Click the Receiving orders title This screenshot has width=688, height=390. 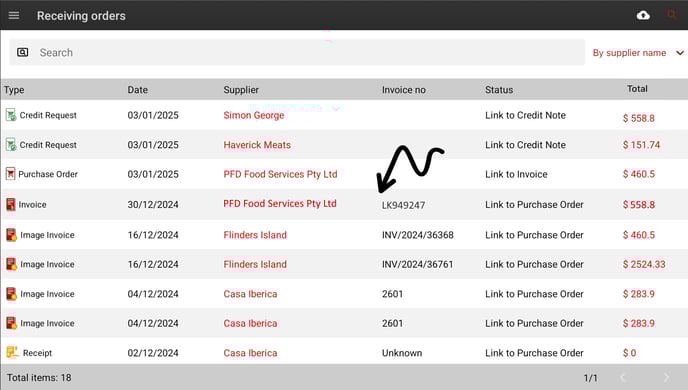(x=81, y=16)
